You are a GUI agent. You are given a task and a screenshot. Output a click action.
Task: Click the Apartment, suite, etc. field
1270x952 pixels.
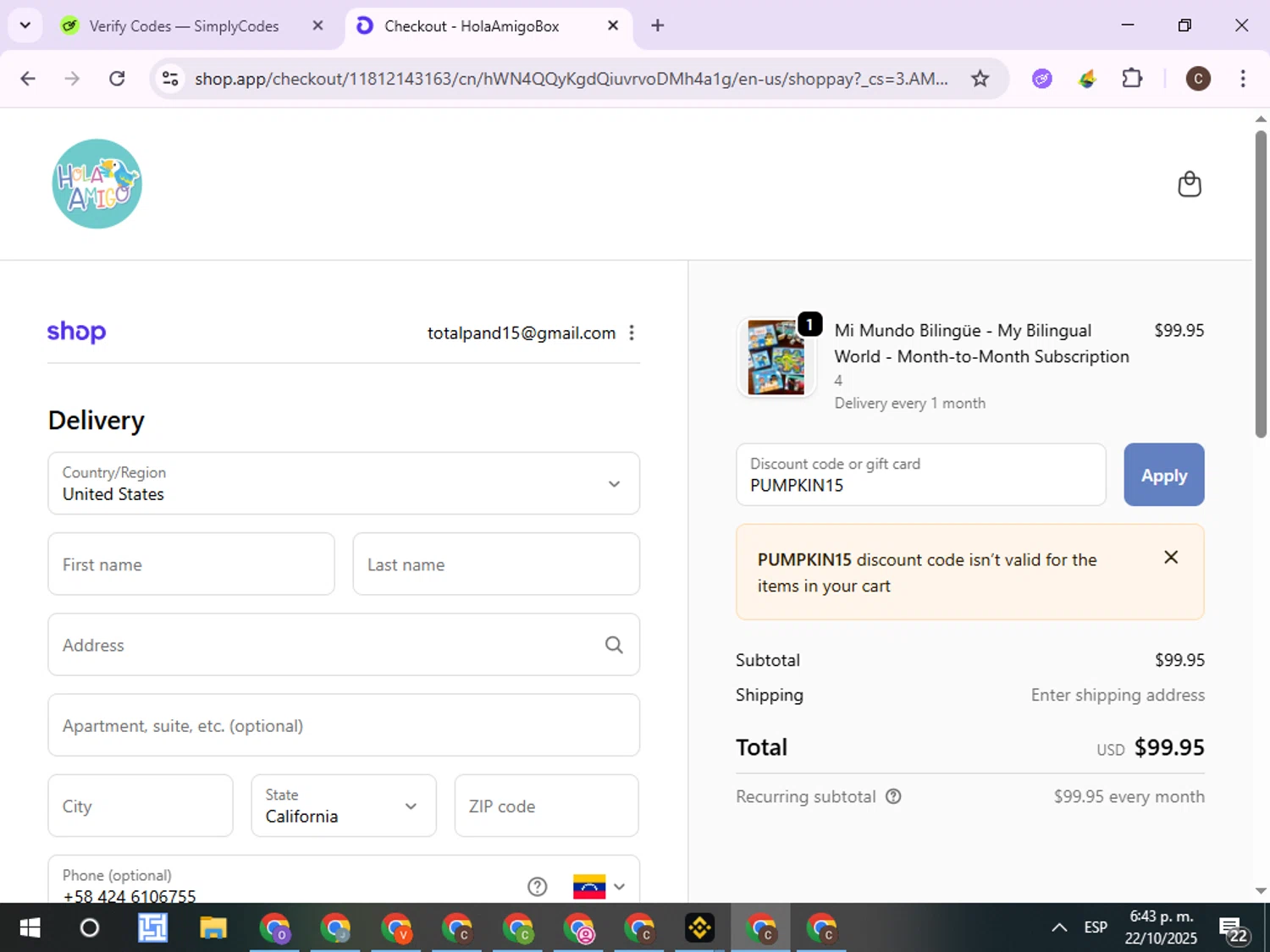pyautogui.click(x=344, y=725)
